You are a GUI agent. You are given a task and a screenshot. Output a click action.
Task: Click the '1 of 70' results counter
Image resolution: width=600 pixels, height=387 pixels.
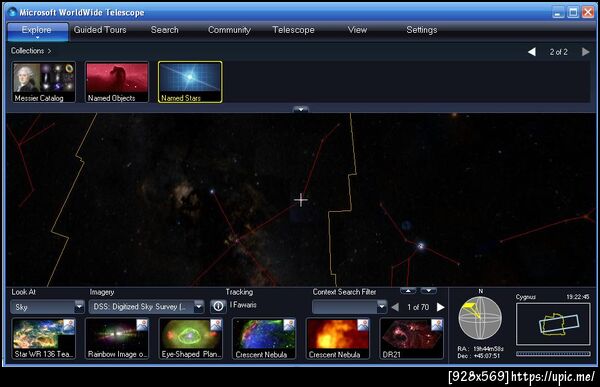[x=418, y=307]
